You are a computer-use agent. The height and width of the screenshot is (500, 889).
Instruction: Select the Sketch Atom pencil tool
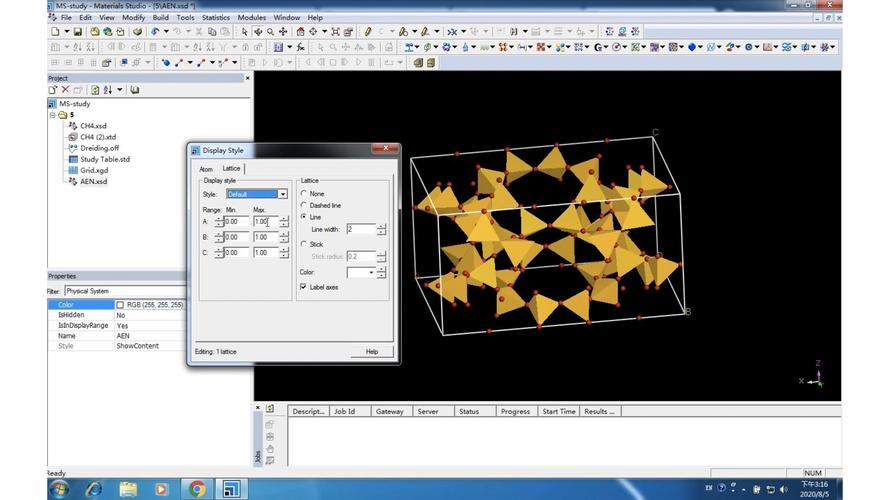[369, 32]
